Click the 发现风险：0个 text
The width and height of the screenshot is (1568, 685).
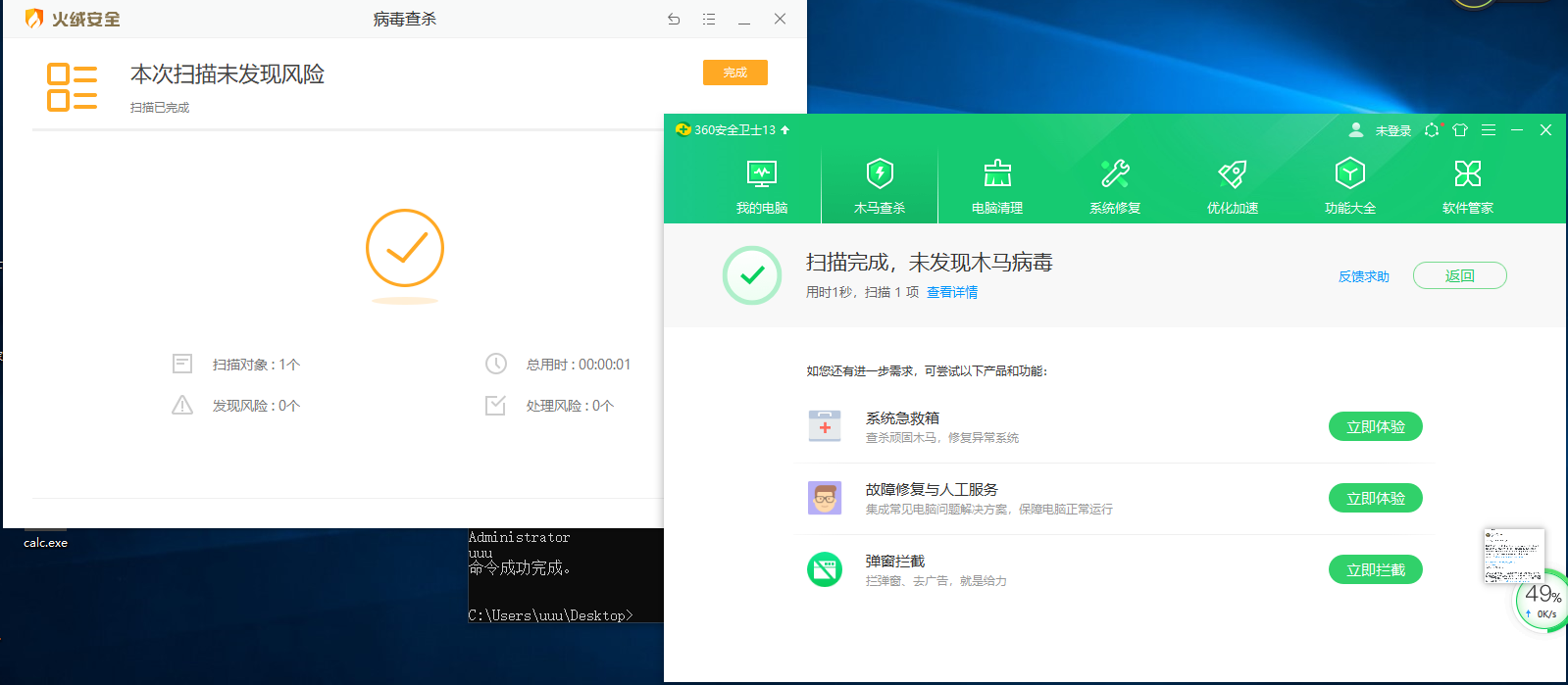pyautogui.click(x=256, y=406)
